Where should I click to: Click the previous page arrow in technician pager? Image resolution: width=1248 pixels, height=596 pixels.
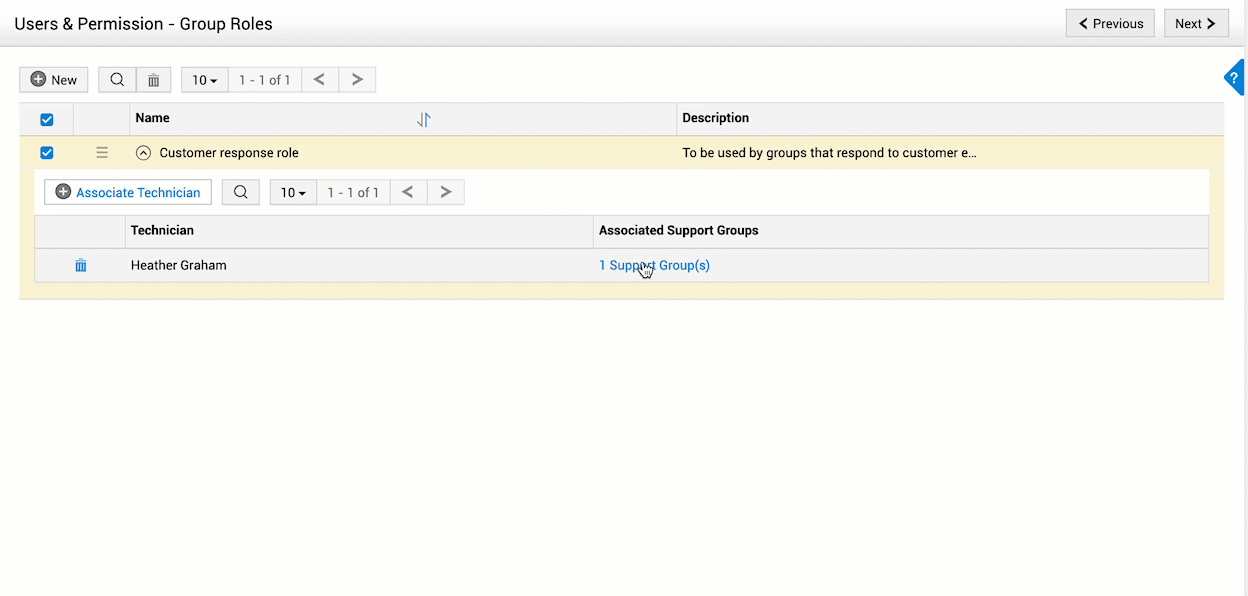(x=408, y=192)
